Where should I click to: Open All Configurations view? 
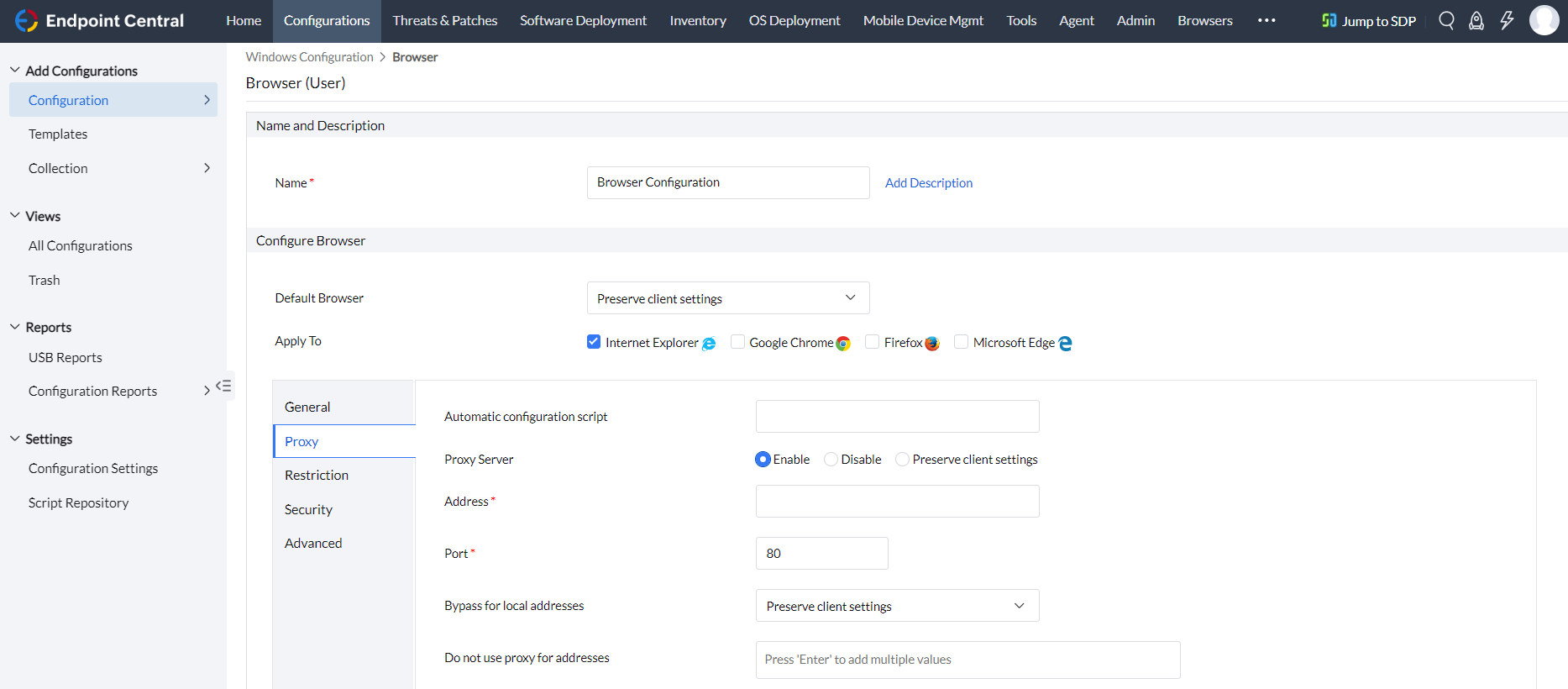[81, 245]
